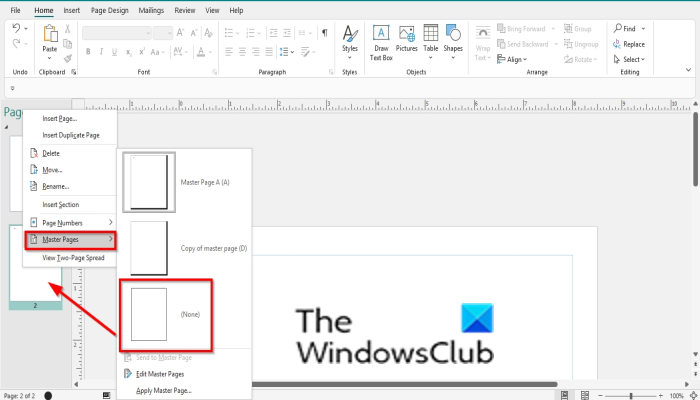Expand the Page Numbers submenu
Screen dimensions: 700x400
70,222
